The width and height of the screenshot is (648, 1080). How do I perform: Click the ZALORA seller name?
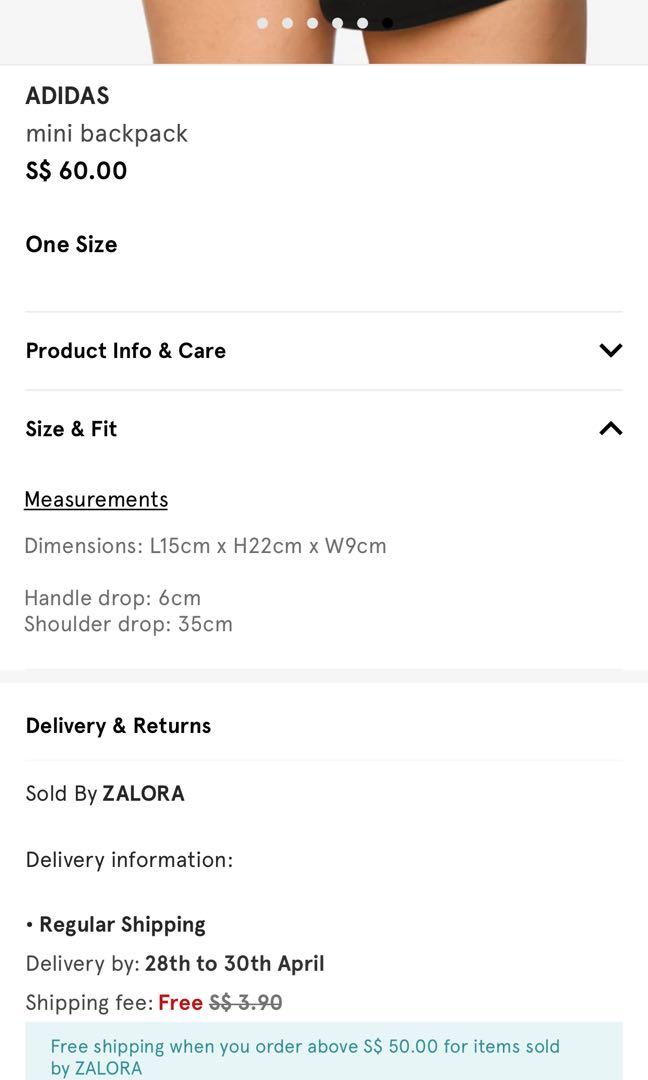click(x=143, y=793)
